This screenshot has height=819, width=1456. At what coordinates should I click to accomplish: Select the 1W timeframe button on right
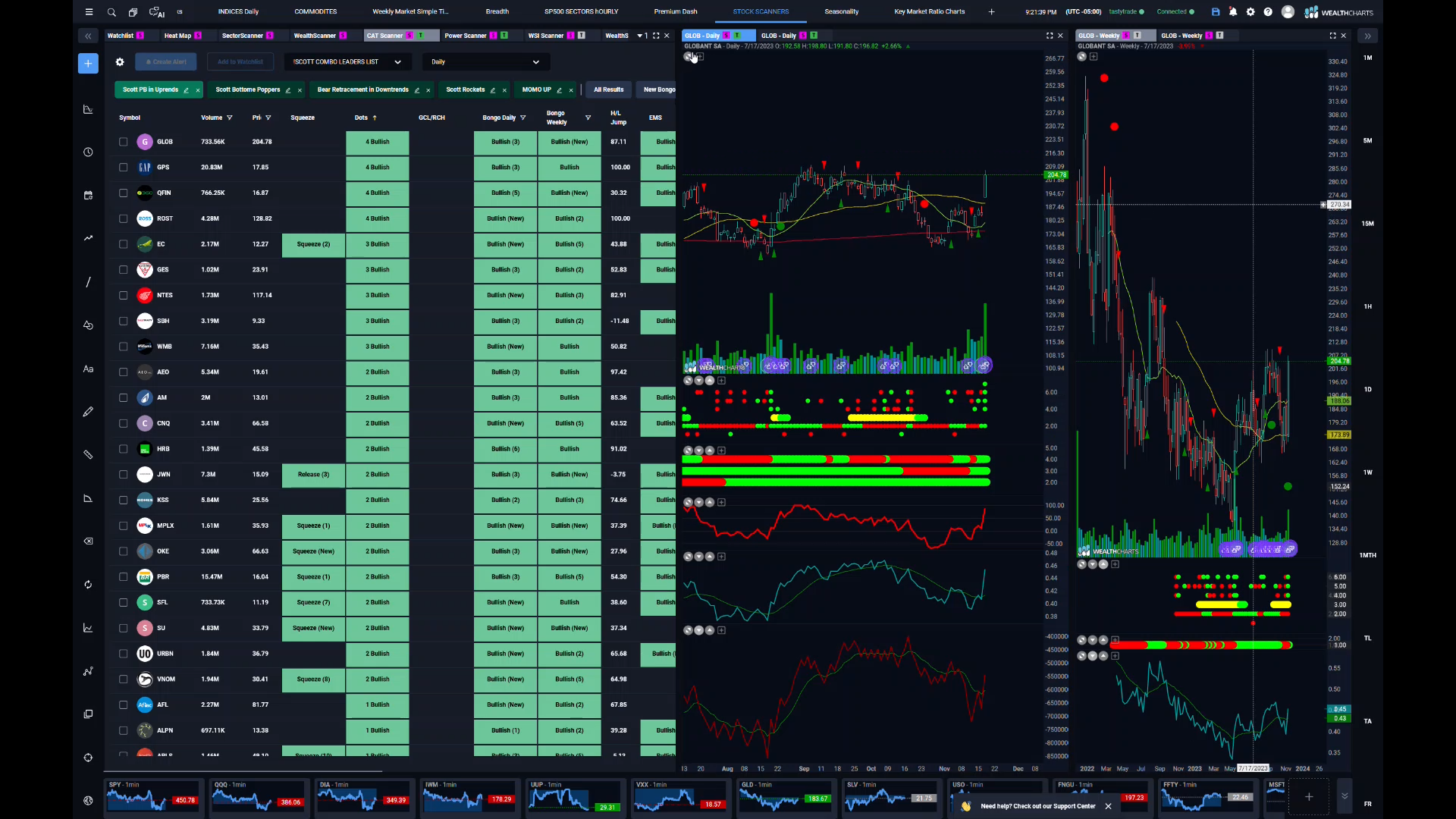[x=1368, y=472]
